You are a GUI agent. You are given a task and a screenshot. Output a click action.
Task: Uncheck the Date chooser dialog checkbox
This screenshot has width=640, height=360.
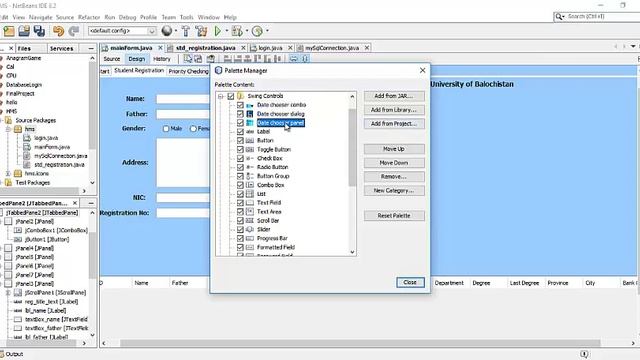pyautogui.click(x=240, y=114)
